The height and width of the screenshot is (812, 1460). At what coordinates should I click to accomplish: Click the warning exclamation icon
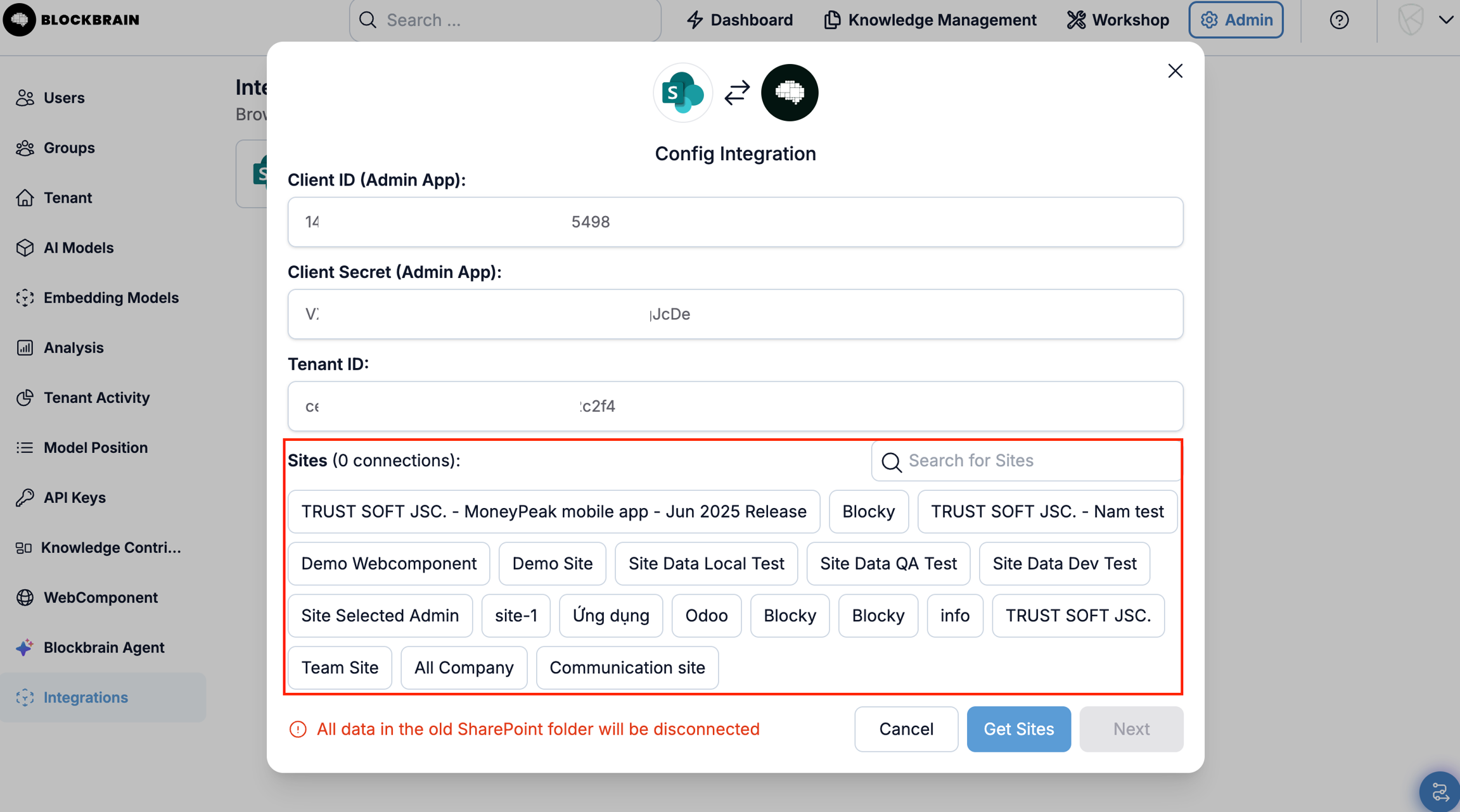298,730
